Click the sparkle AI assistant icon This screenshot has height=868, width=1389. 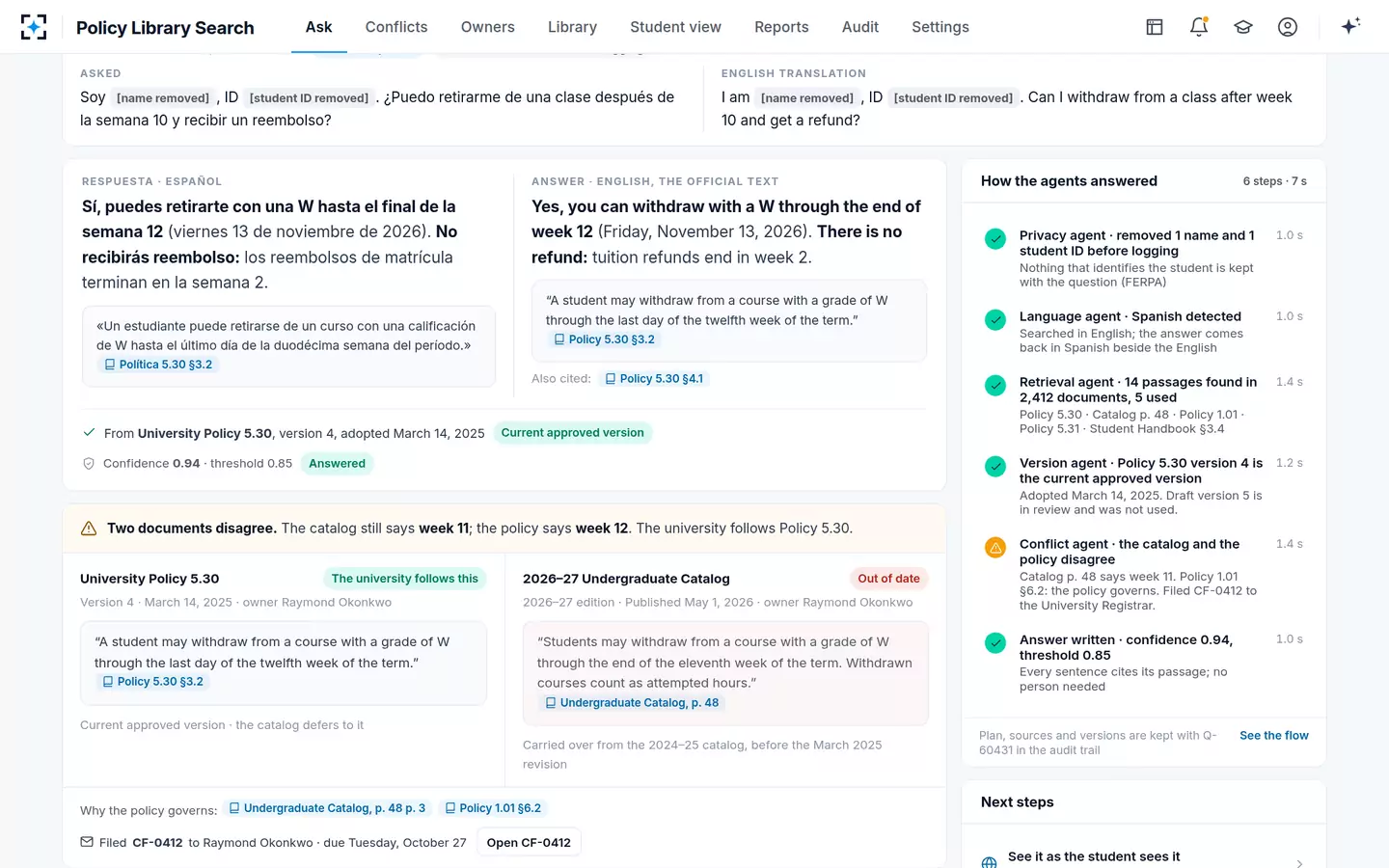point(1350,26)
